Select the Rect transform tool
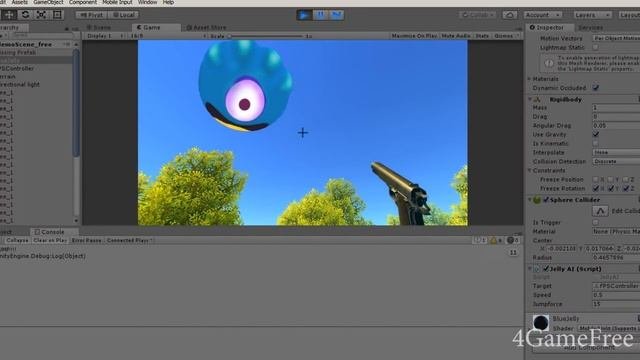The height and width of the screenshot is (360, 640). click(57, 15)
